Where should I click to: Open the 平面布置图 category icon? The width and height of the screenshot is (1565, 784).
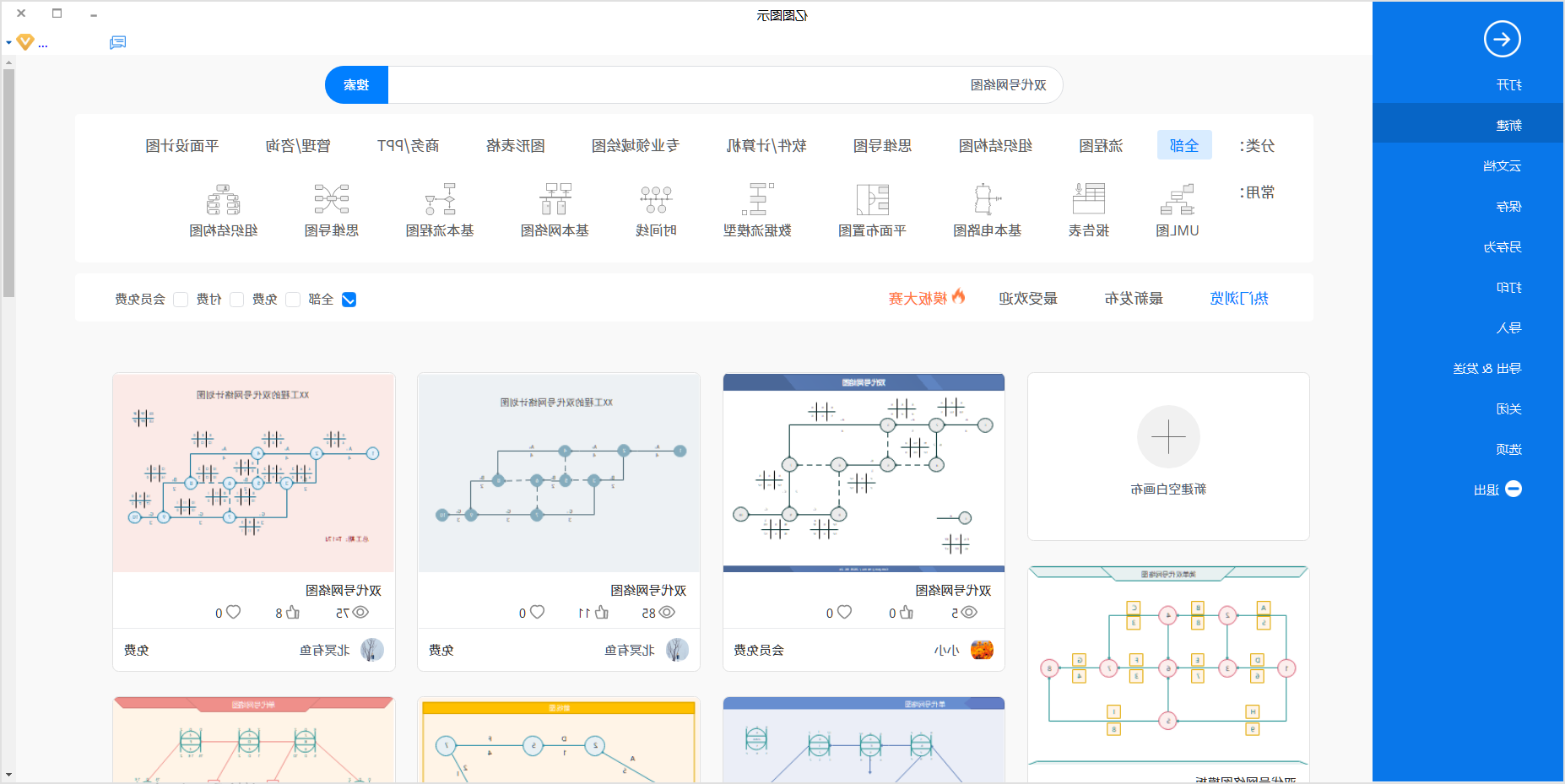(x=873, y=199)
